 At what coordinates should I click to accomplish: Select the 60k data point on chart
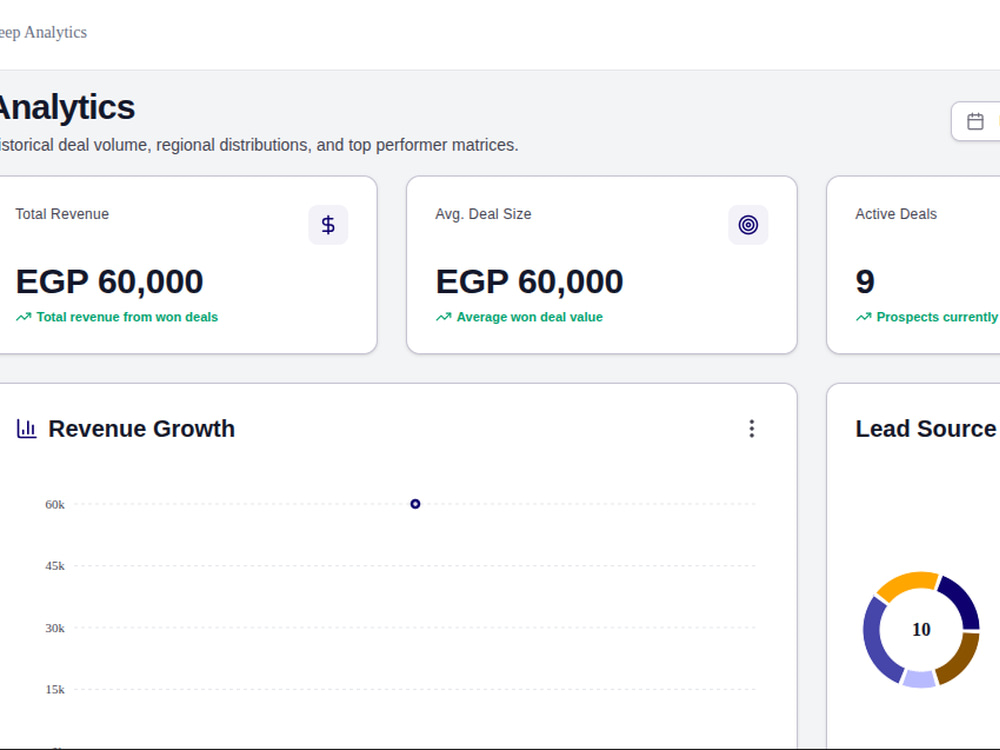coord(415,504)
